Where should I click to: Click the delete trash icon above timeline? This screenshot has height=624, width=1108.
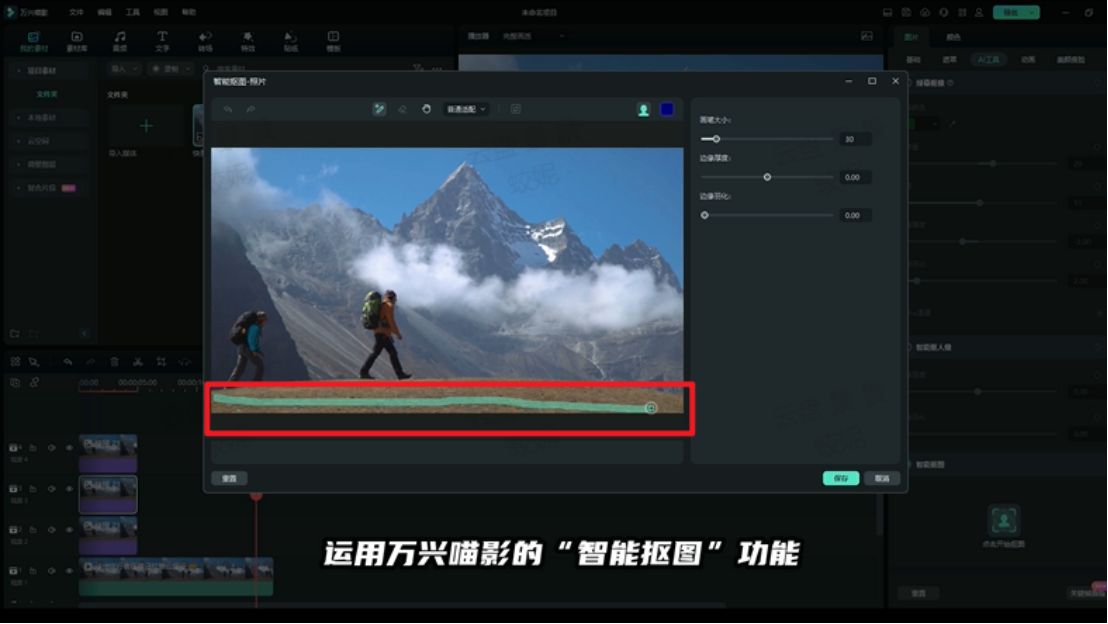[114, 362]
